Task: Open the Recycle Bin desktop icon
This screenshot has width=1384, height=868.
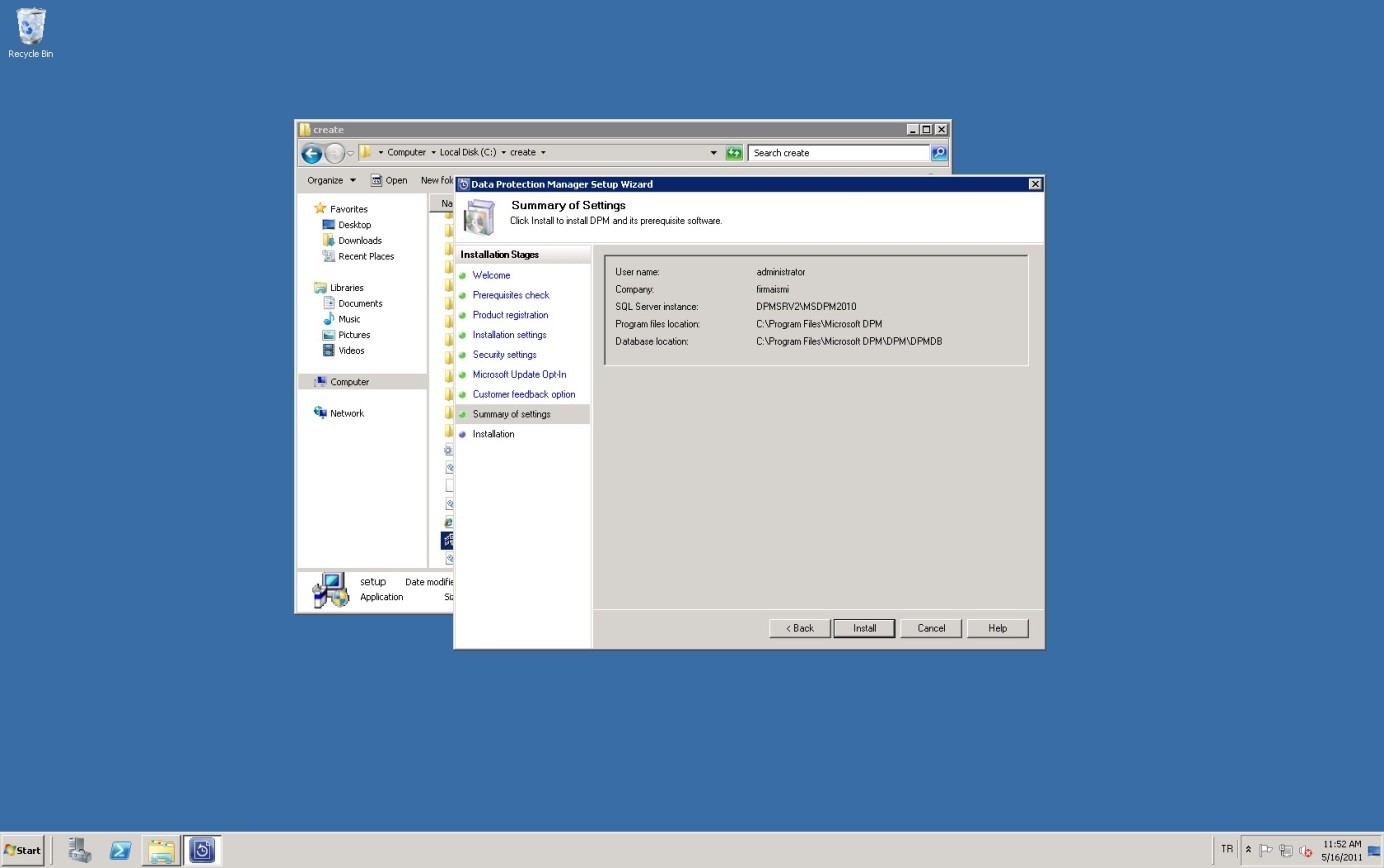Action: coord(30,33)
